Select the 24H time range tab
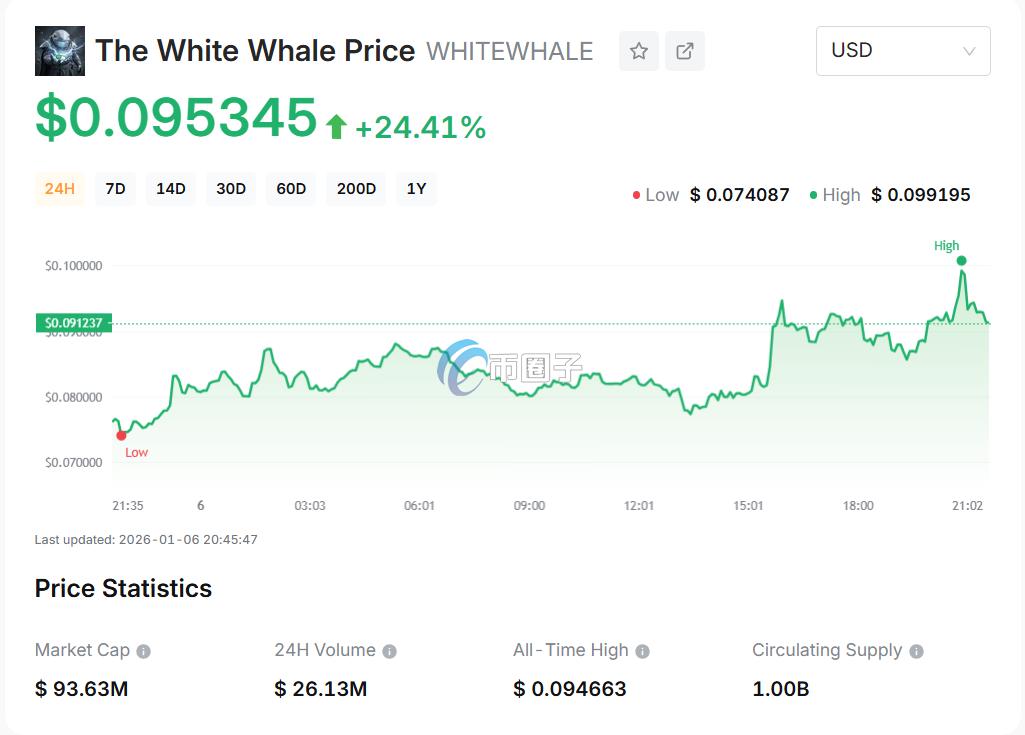This screenshot has width=1025, height=735. pos(60,189)
